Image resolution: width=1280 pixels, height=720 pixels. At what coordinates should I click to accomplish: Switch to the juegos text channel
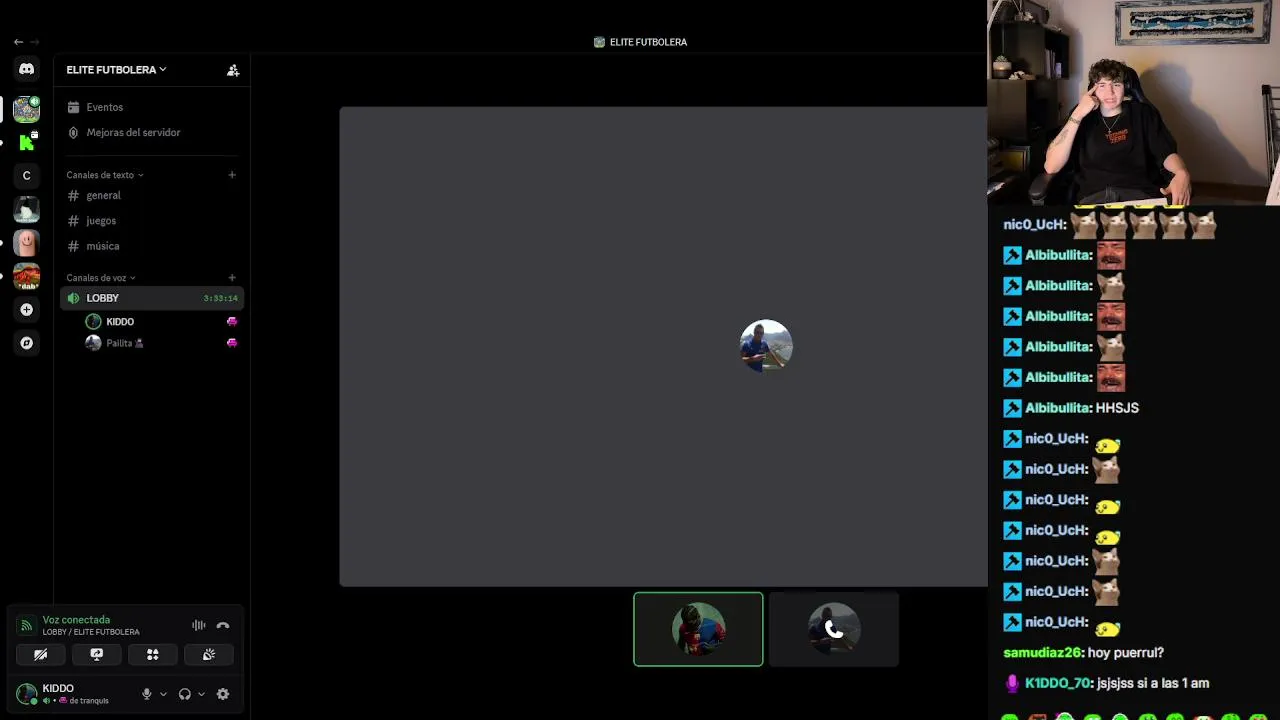pyautogui.click(x=151, y=221)
